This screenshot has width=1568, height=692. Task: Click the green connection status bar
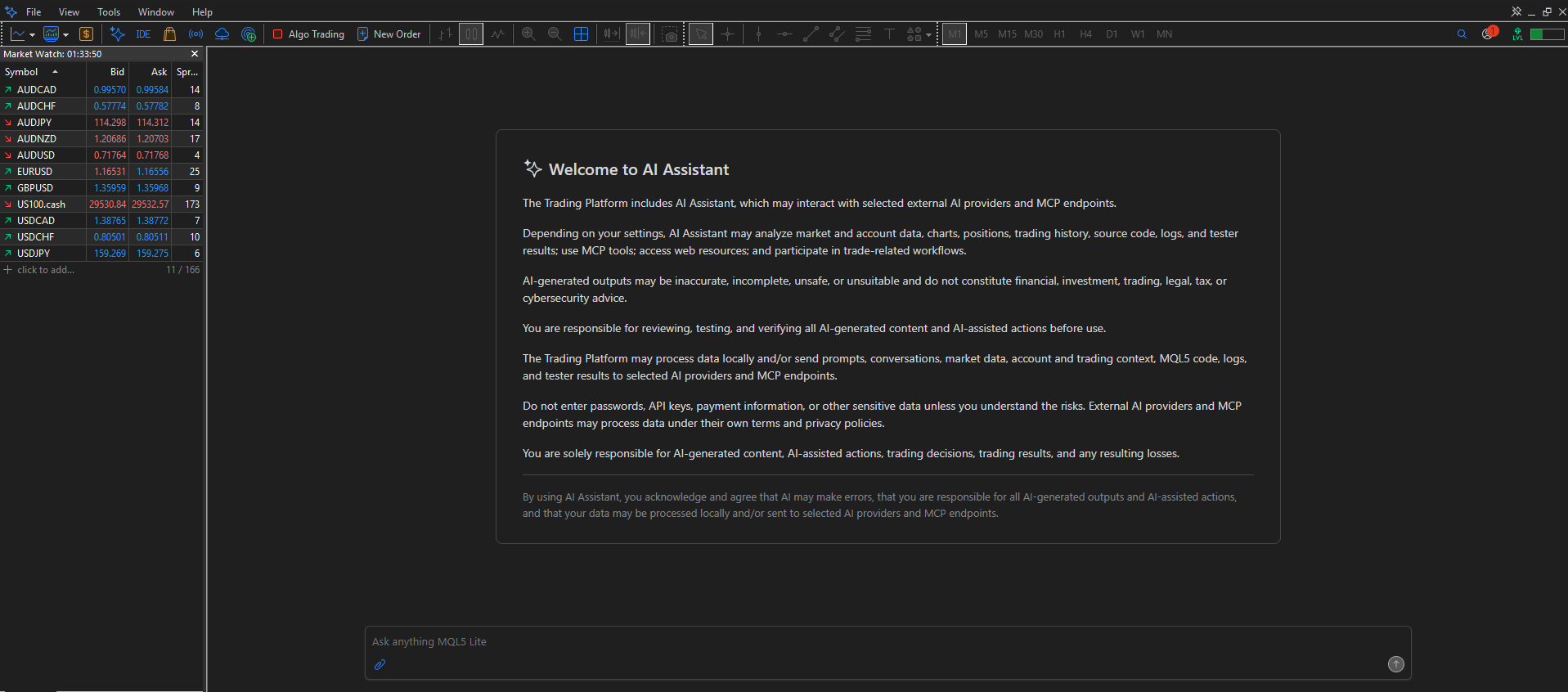coord(1547,34)
